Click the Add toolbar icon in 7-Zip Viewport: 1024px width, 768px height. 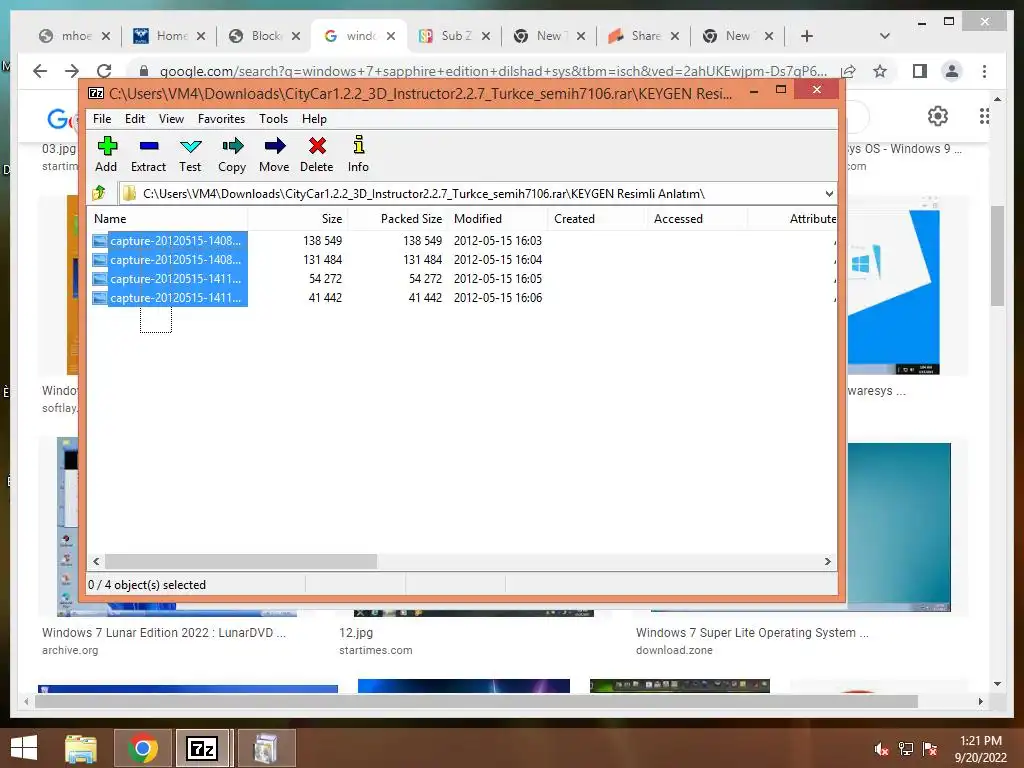[x=106, y=154]
